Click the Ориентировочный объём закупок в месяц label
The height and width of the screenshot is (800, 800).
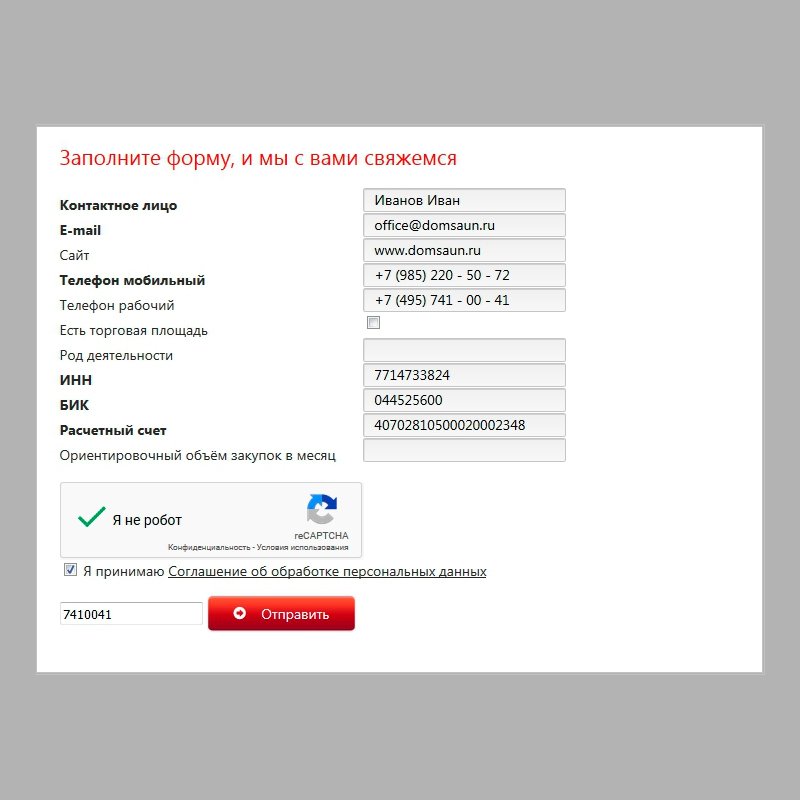click(197, 455)
